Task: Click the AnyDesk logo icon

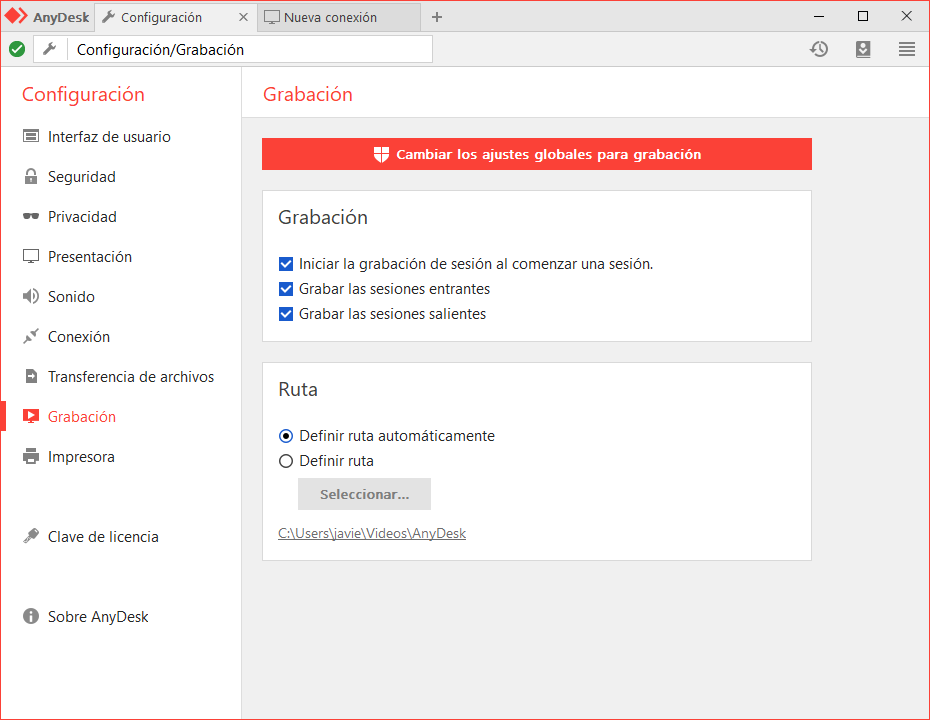Action: pos(16,17)
